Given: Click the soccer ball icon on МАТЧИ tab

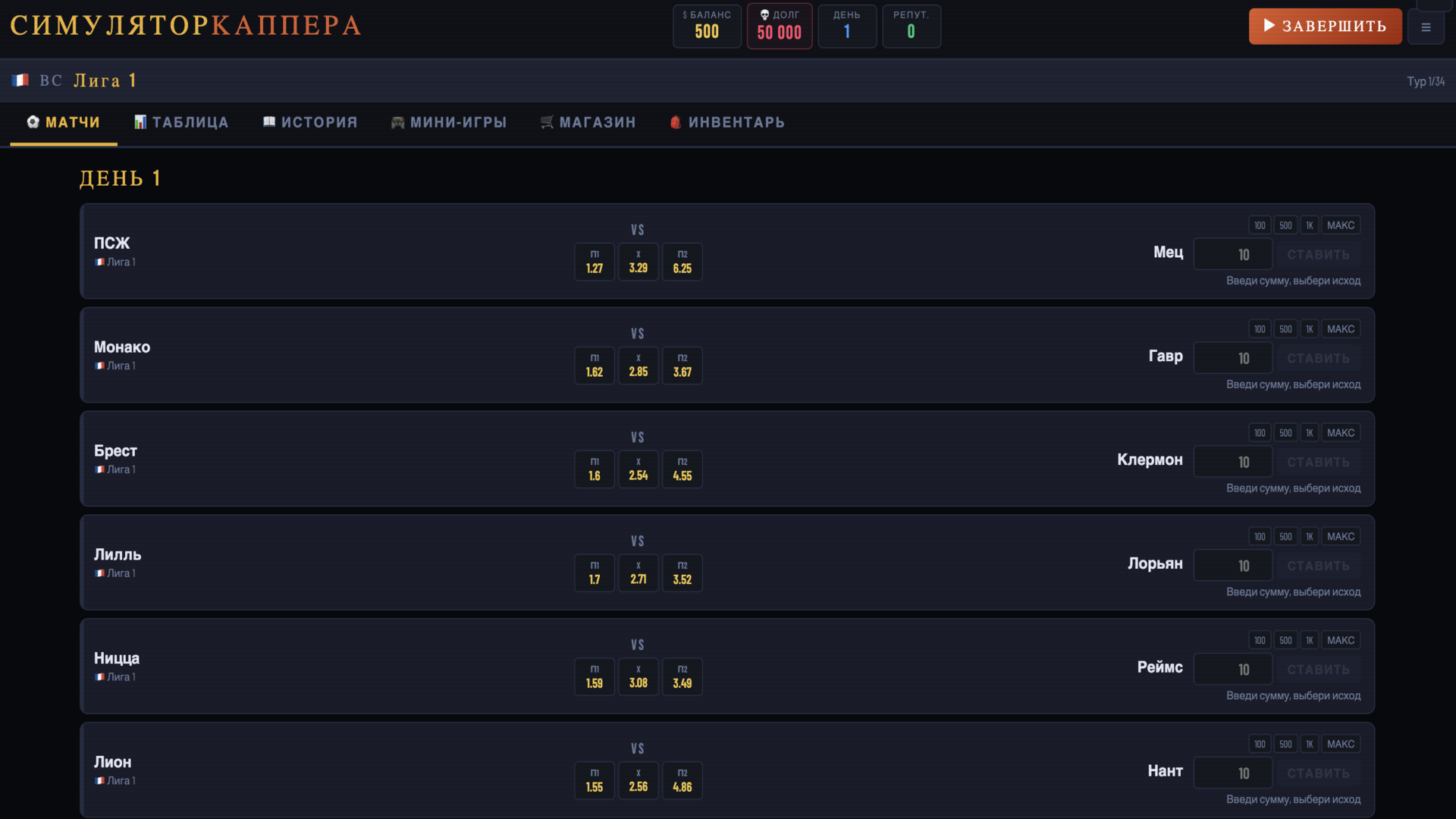Looking at the screenshot, I should [x=33, y=122].
